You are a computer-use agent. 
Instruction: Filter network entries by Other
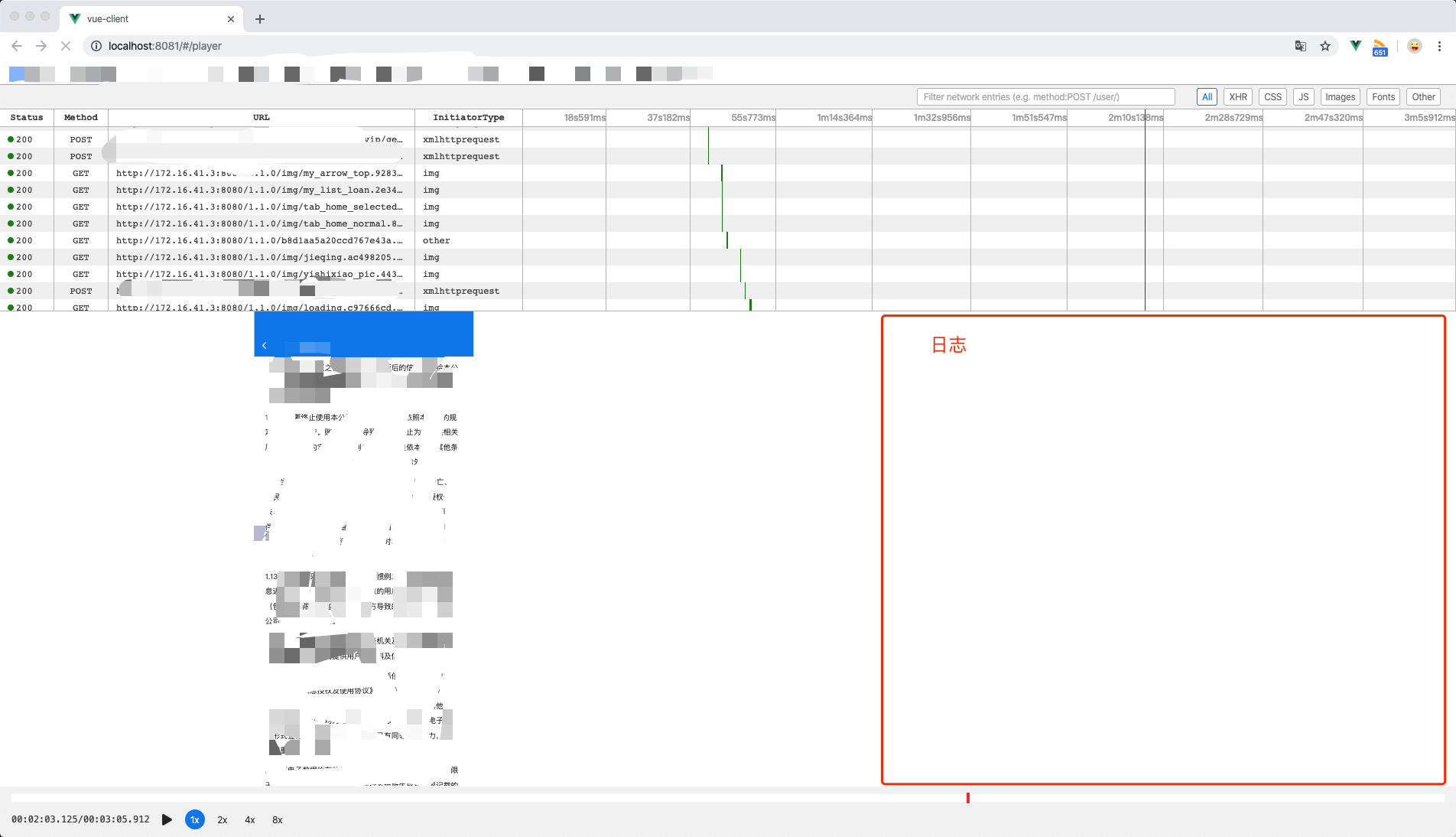point(1423,97)
